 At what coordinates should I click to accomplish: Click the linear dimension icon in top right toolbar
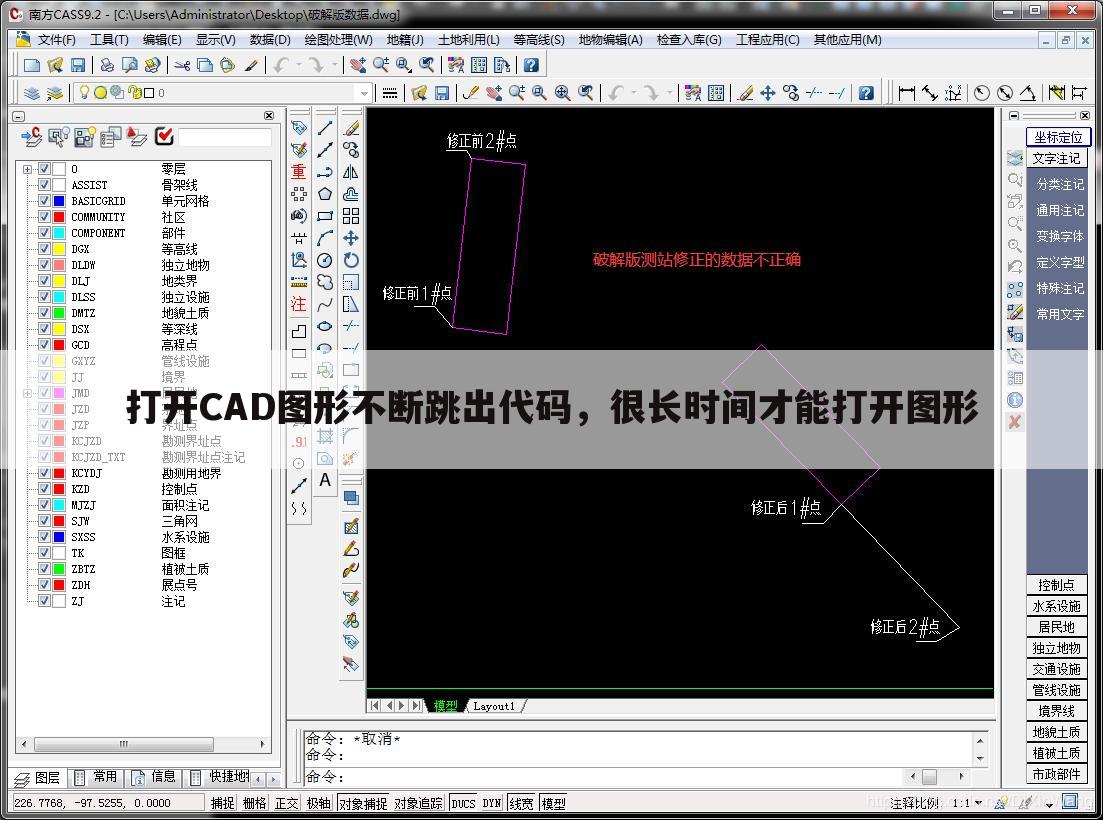[907, 93]
